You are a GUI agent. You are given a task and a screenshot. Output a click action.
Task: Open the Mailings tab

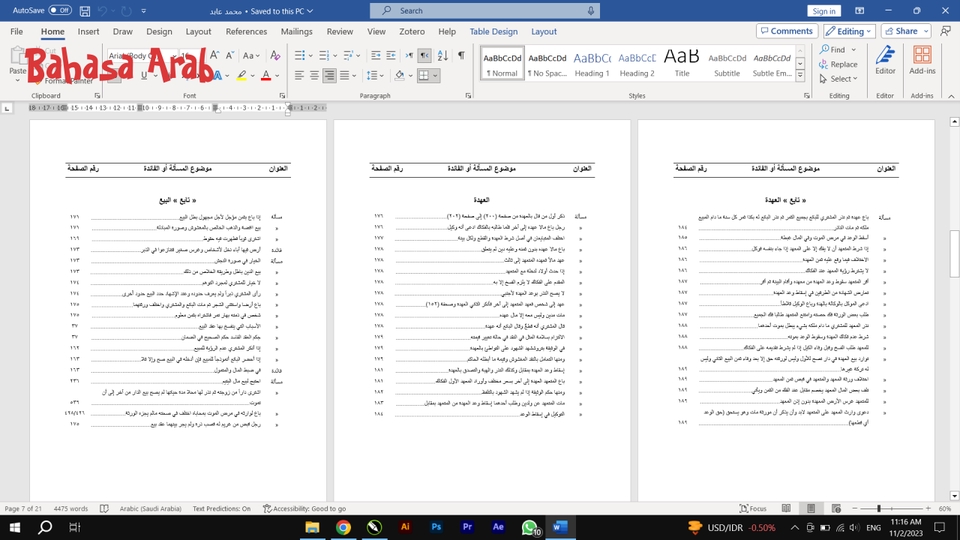(296, 31)
